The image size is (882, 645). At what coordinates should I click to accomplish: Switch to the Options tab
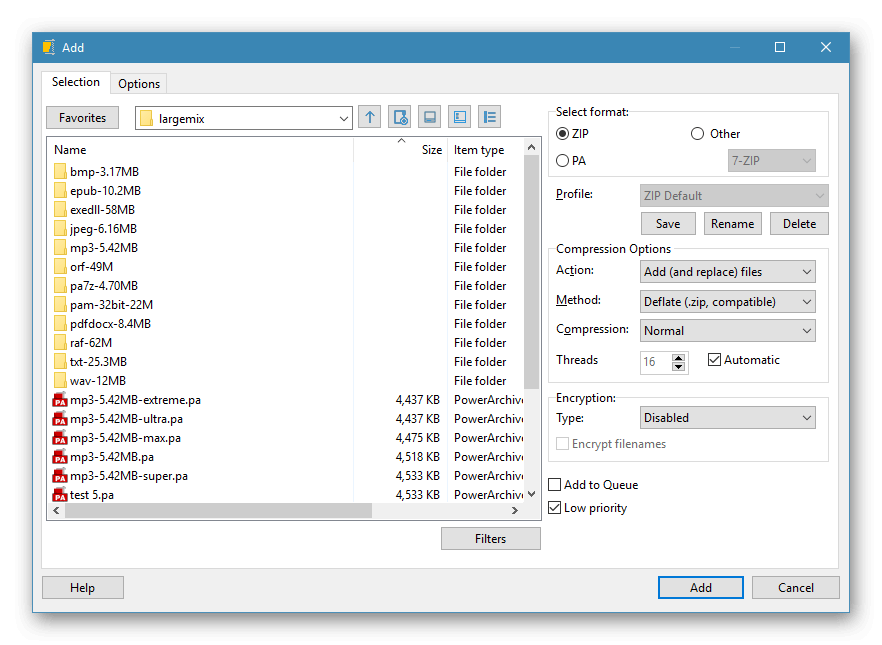[139, 84]
